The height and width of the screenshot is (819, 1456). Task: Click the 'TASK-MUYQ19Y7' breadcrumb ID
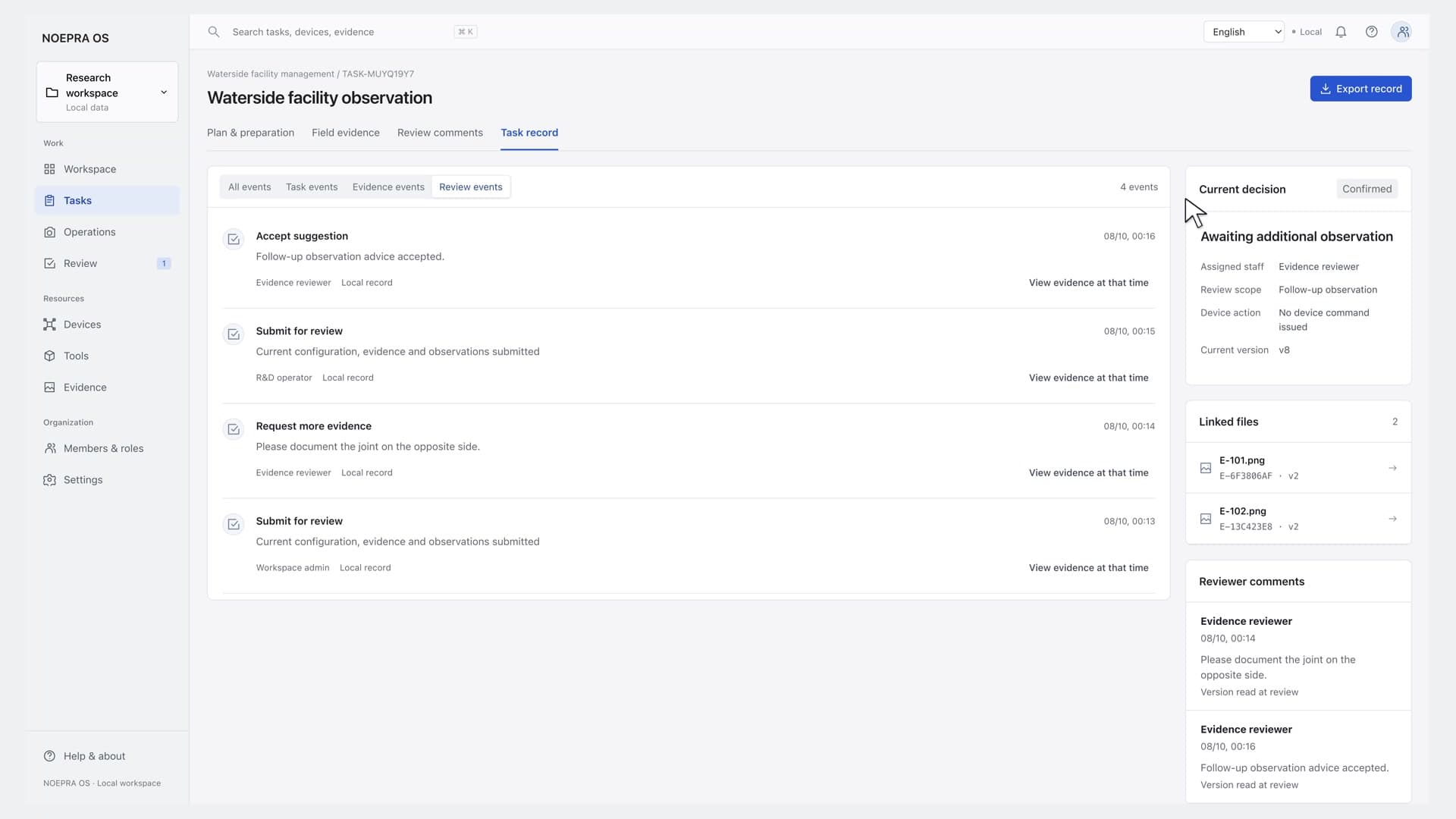378,74
